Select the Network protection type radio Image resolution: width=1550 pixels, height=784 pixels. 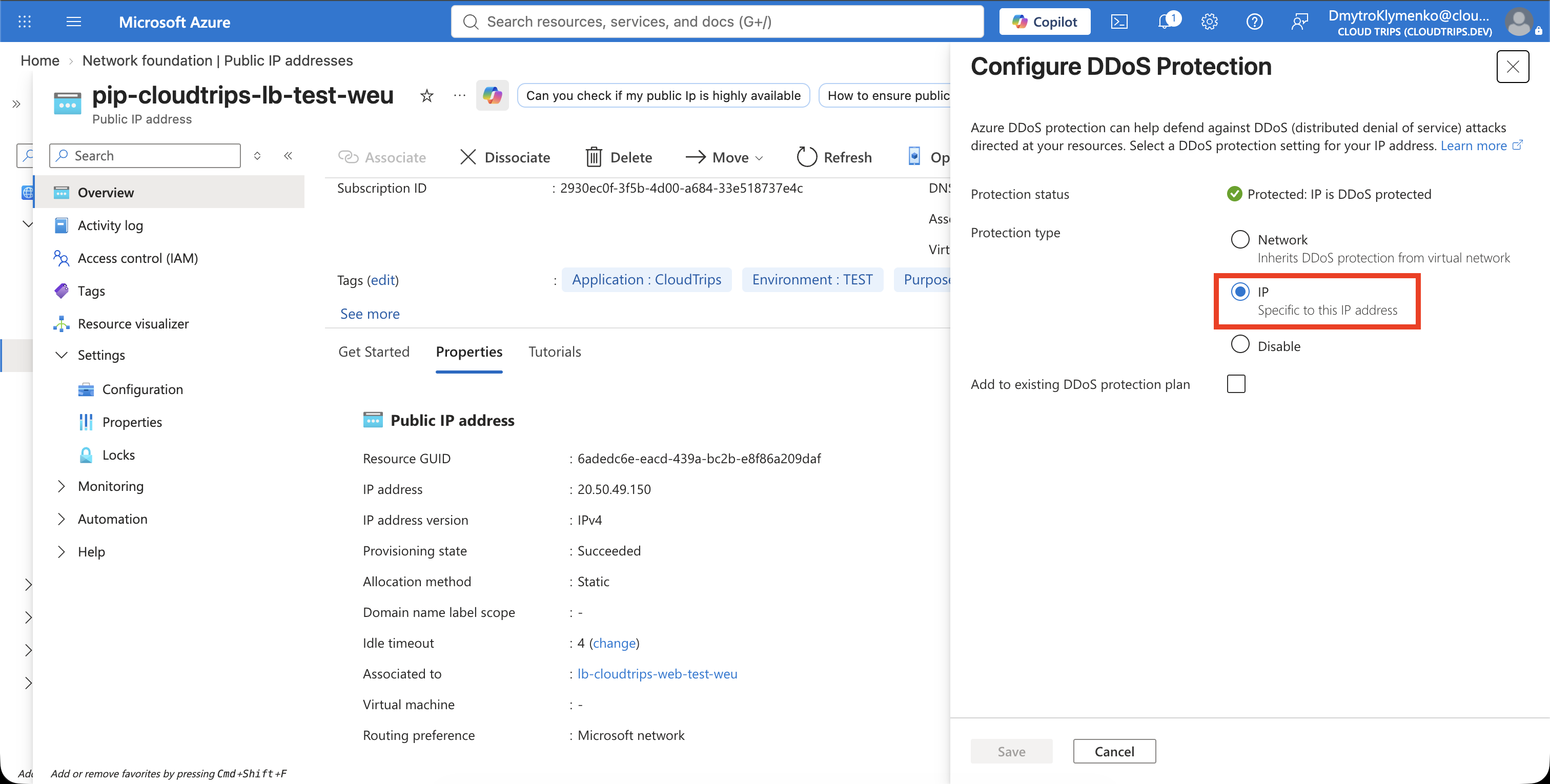click(x=1240, y=239)
